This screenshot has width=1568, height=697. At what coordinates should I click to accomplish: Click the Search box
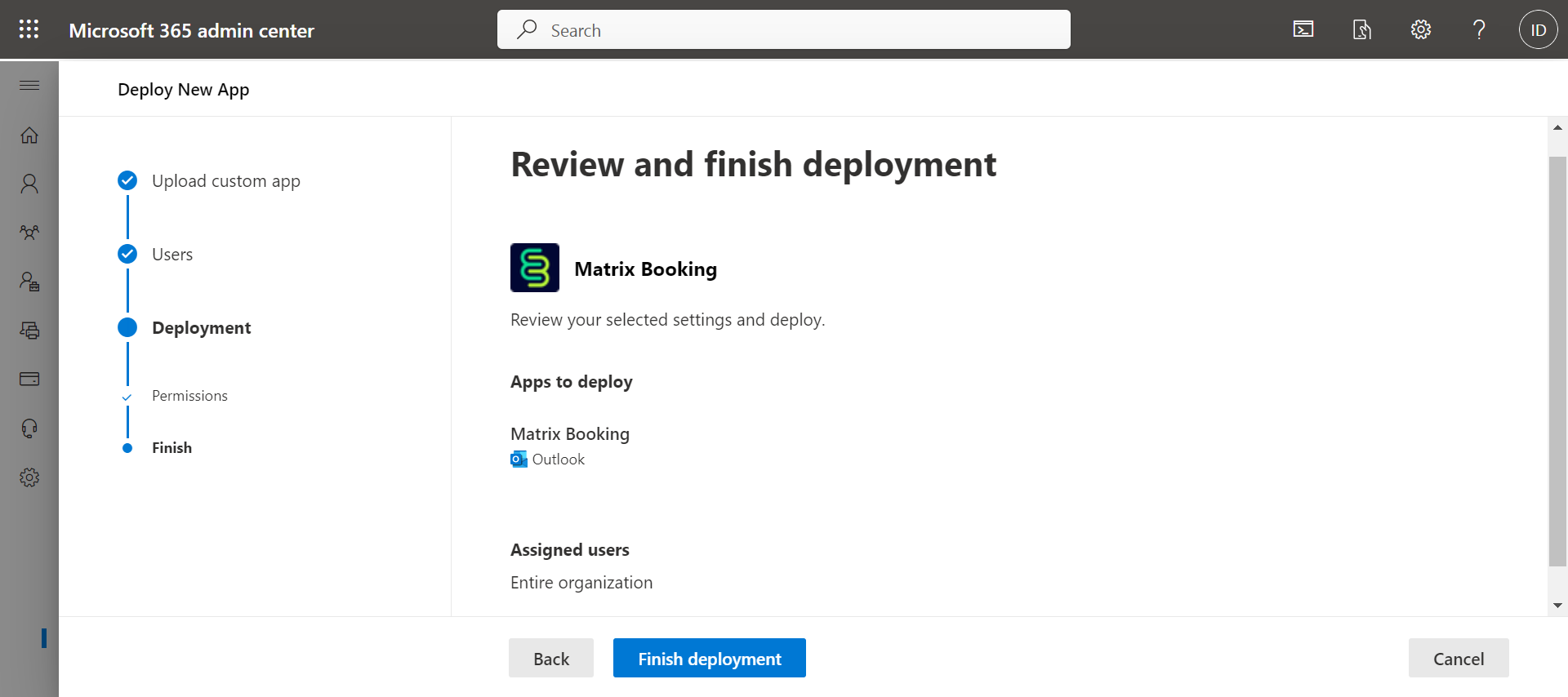point(783,30)
